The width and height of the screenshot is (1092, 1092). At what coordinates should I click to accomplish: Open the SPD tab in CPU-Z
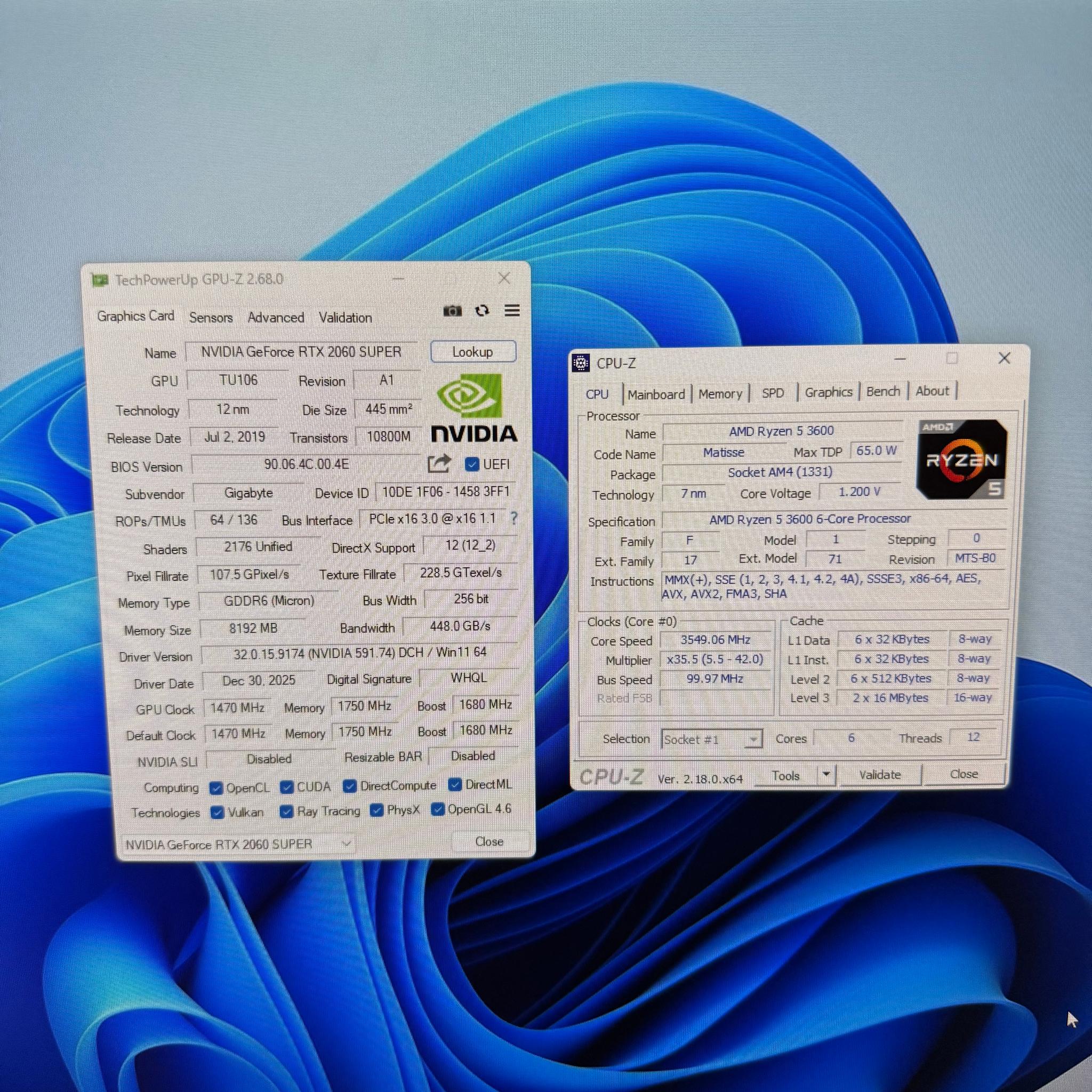click(773, 394)
